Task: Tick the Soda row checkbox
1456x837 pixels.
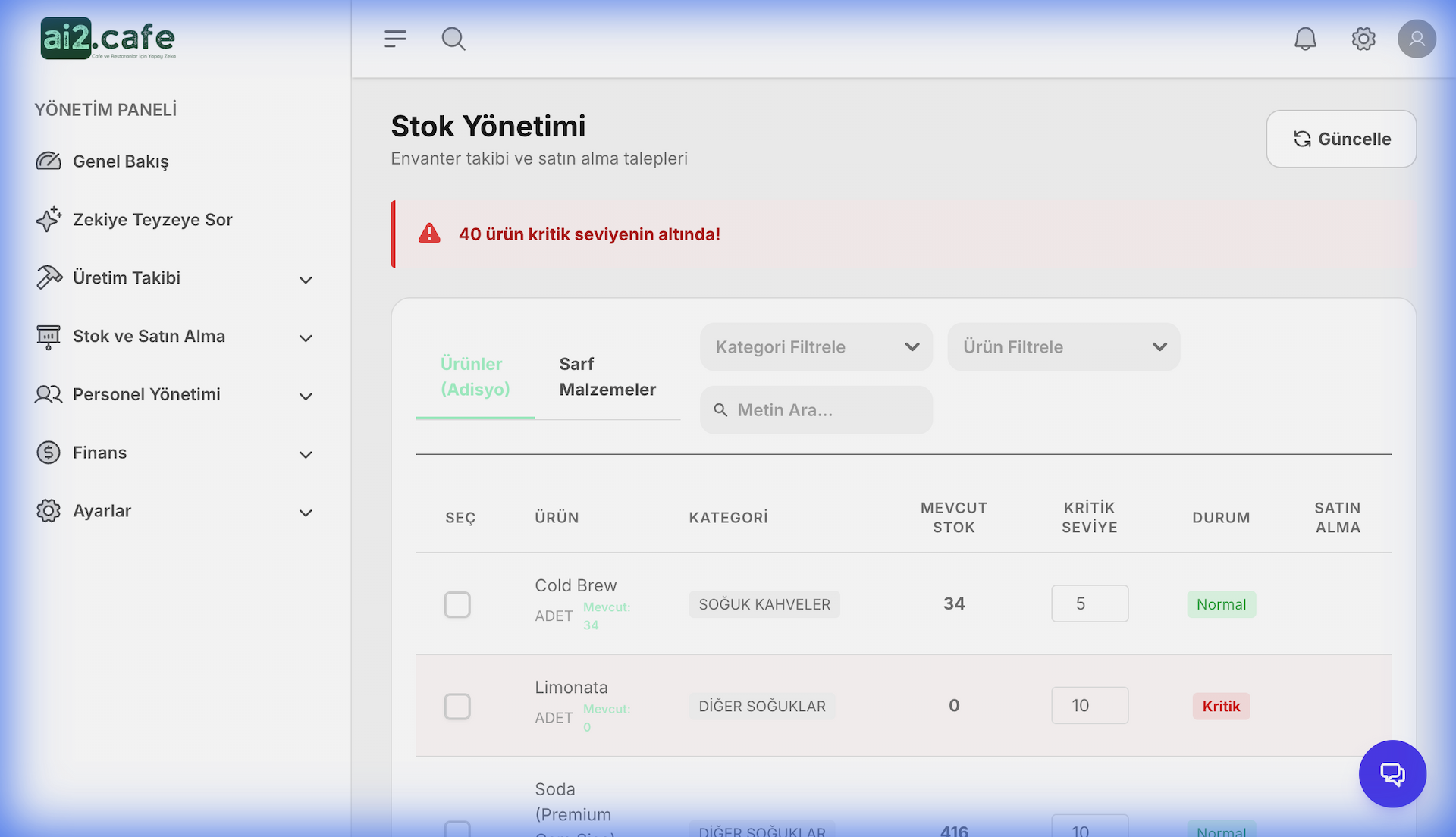Action: (x=457, y=829)
